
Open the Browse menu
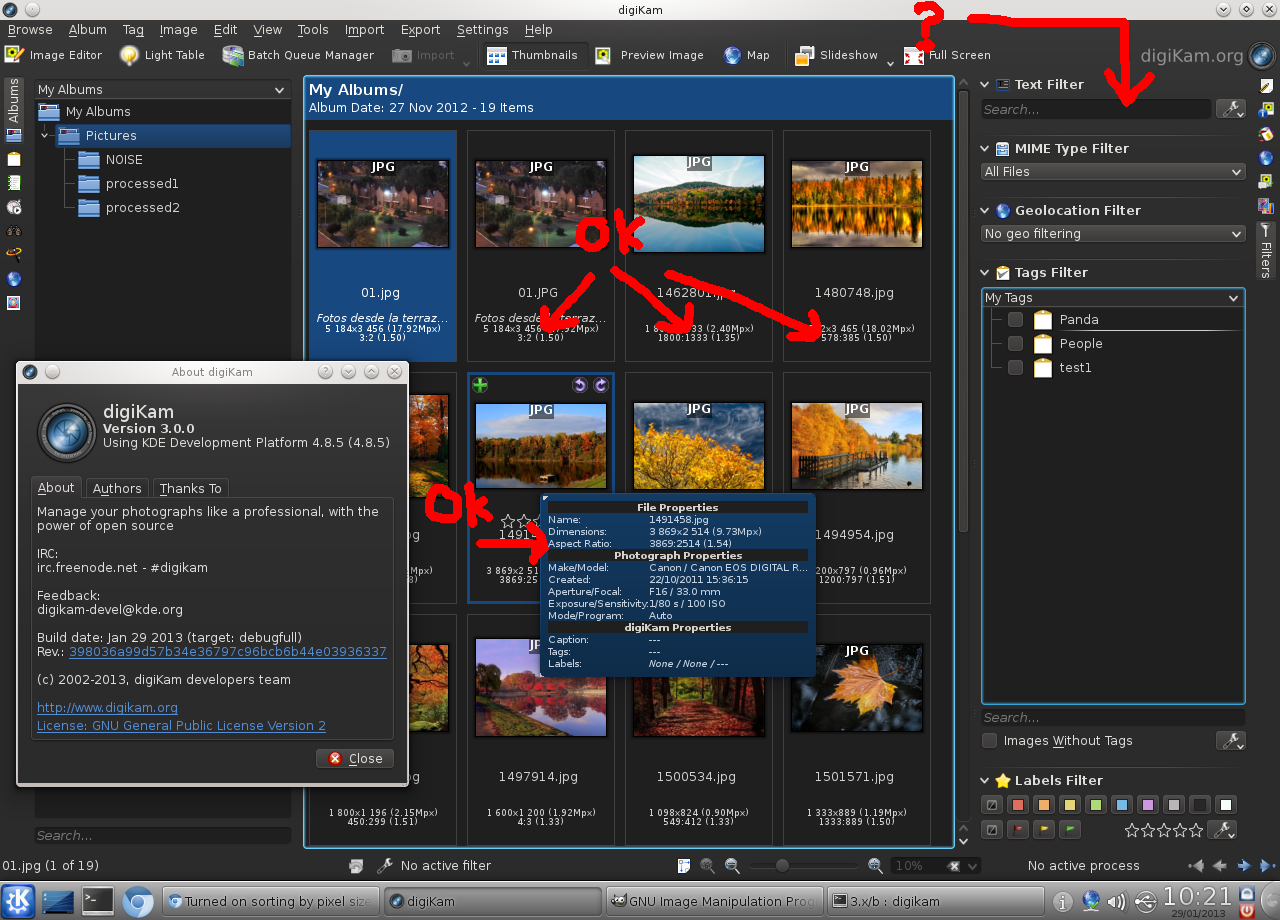[x=30, y=30]
